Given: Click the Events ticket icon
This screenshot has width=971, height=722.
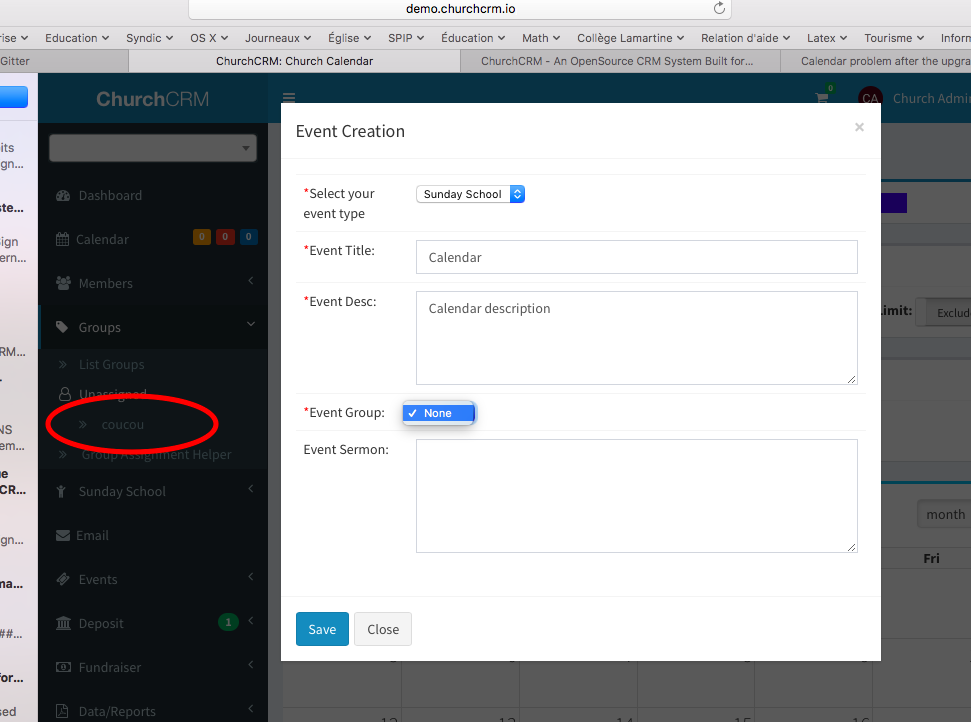Looking at the screenshot, I should coord(63,580).
